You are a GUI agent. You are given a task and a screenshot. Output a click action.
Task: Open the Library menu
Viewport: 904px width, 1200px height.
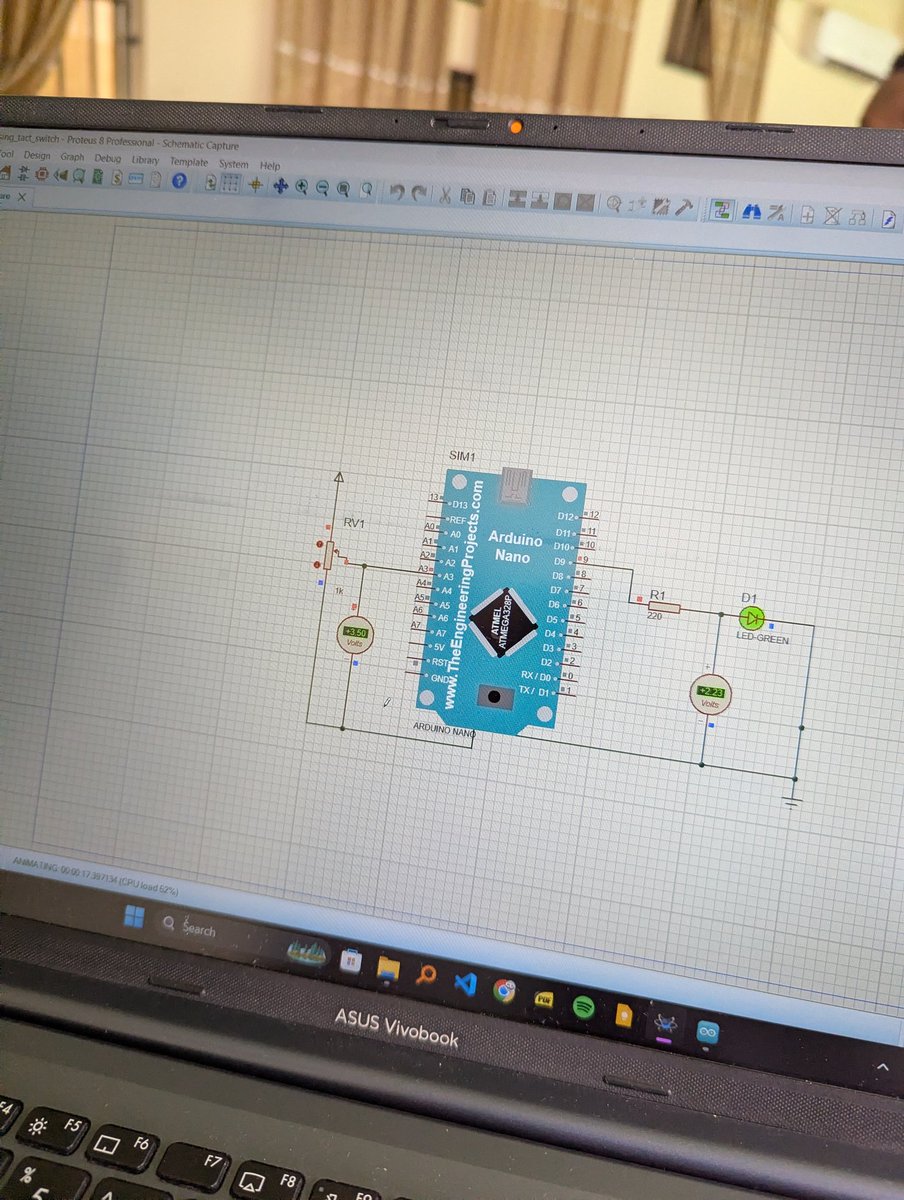[146, 160]
